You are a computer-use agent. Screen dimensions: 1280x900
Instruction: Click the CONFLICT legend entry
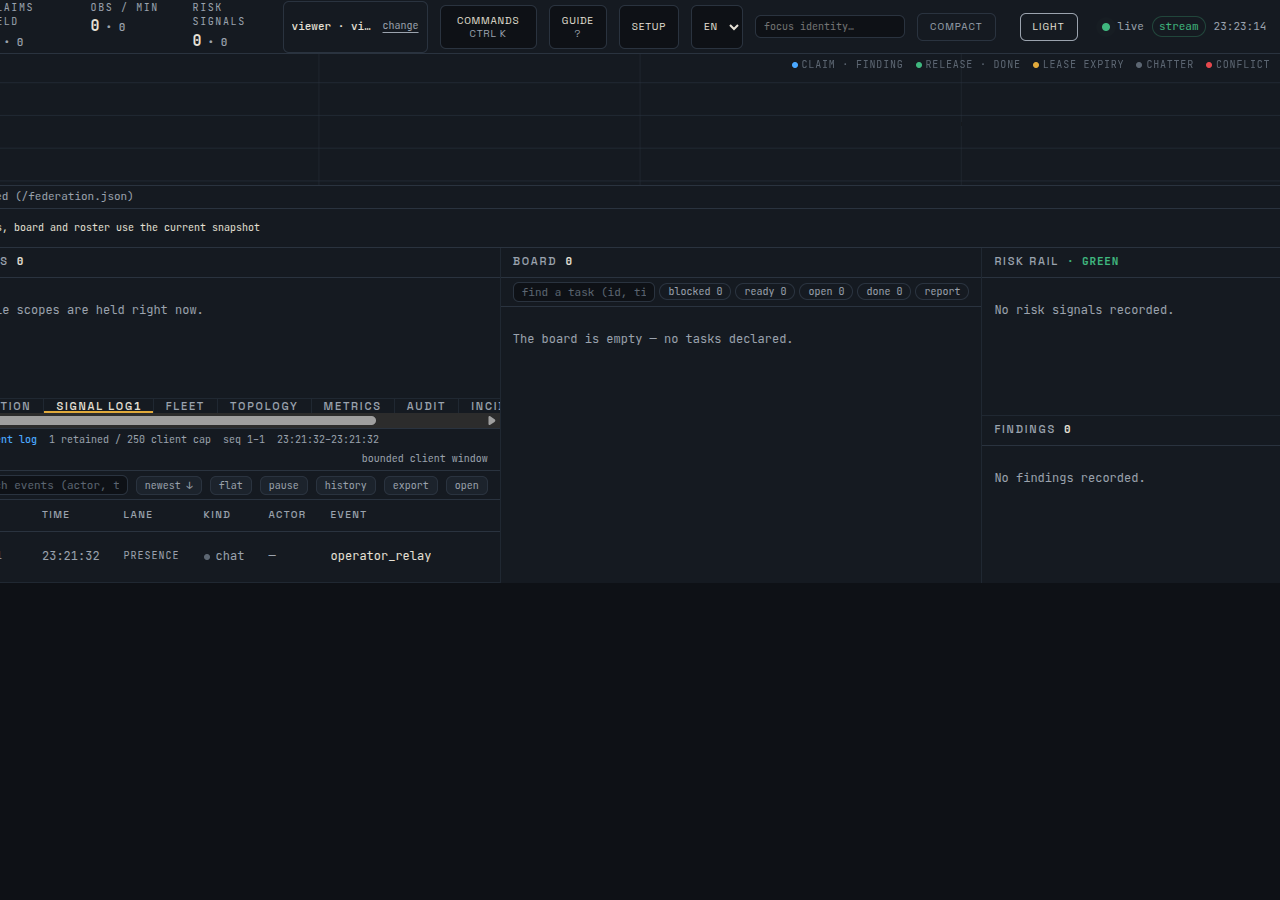1238,65
